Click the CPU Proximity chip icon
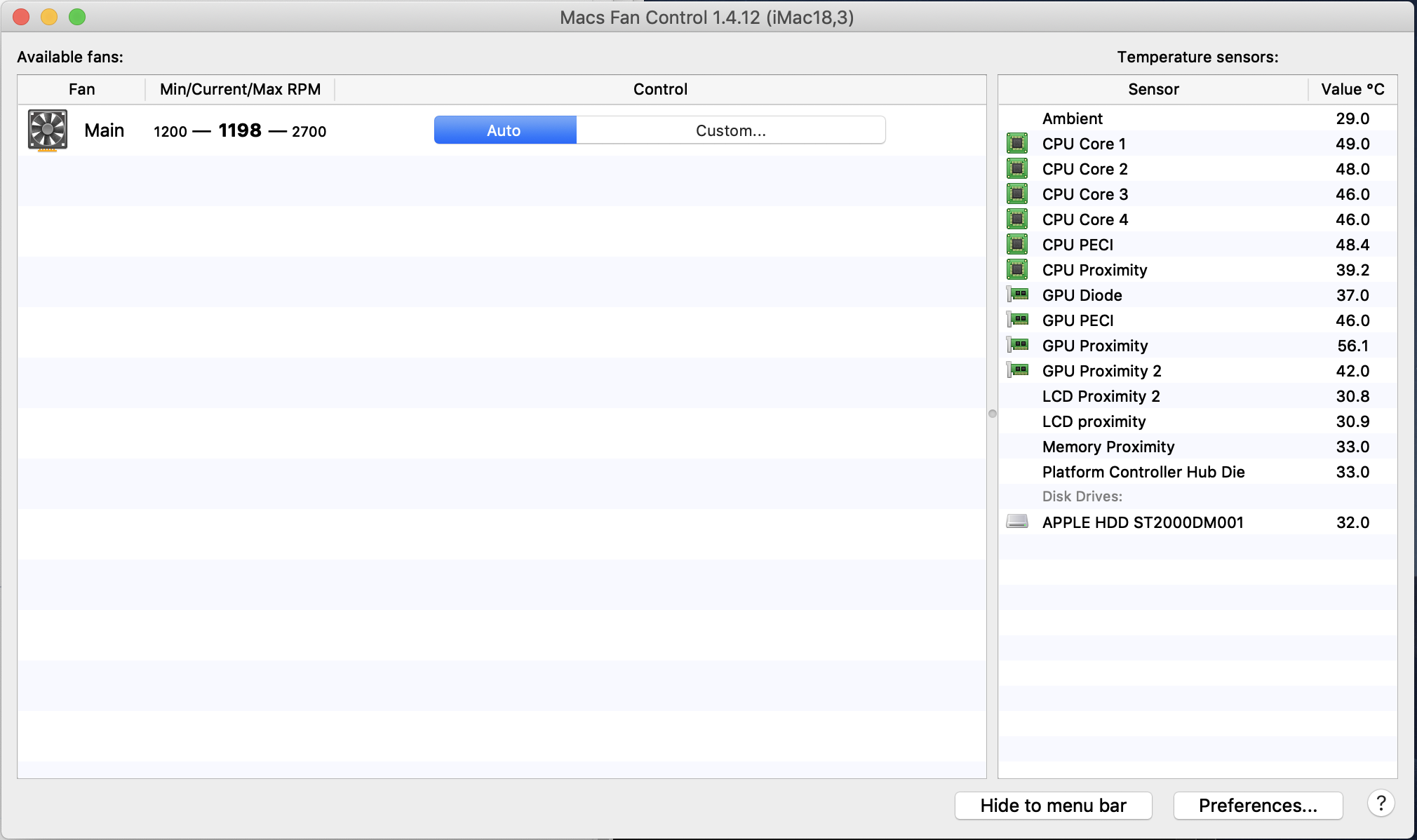The image size is (1417, 840). pyautogui.click(x=1016, y=270)
